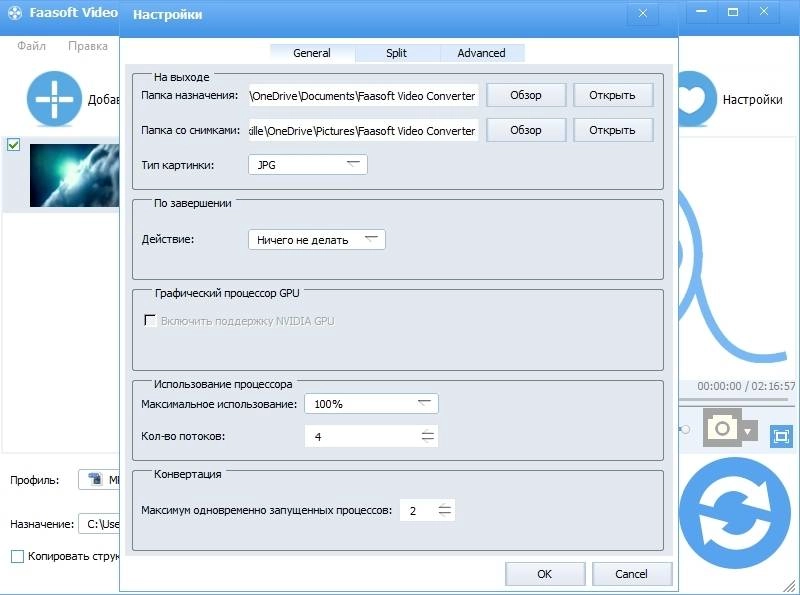Click Обзор for Папка назначения
Screen dimensions: 800x595
click(526, 95)
